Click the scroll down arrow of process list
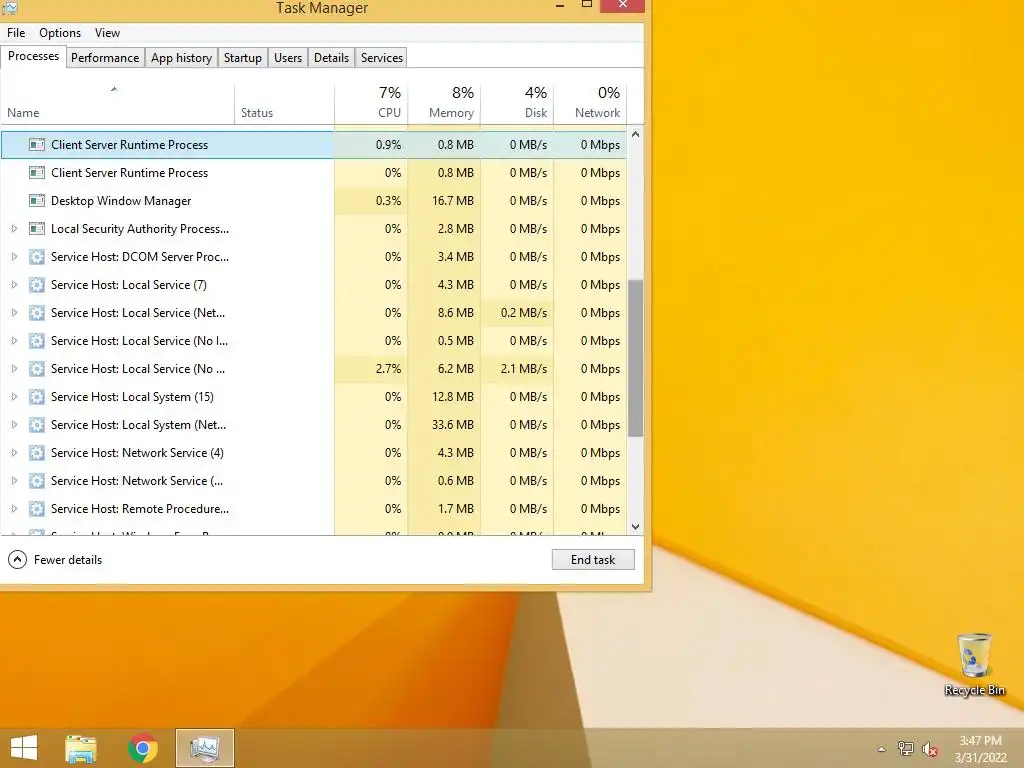 pos(635,526)
